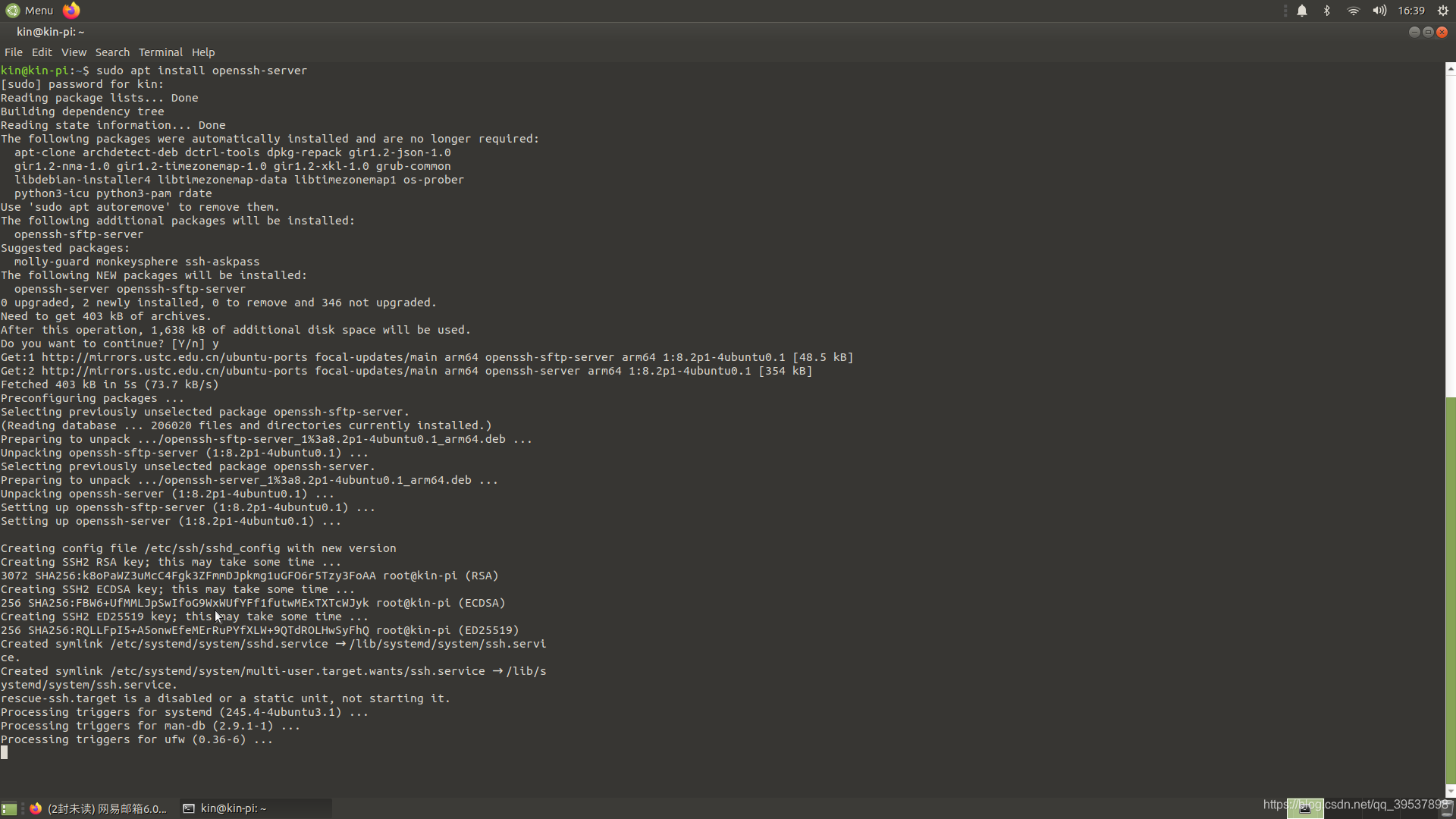The image size is (1456, 819).
Task: Click 'Do you want to continue? [Y/n]' line
Action: [110, 344]
